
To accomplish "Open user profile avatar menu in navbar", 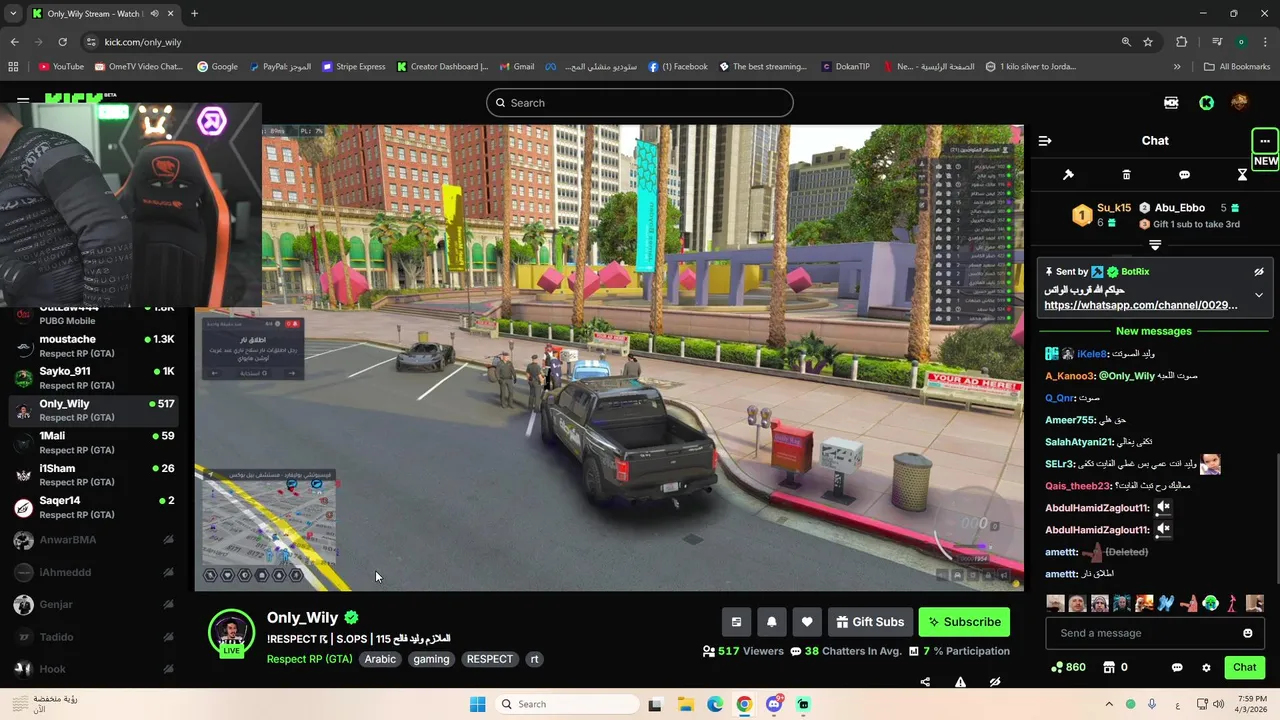I will coord(1240,103).
